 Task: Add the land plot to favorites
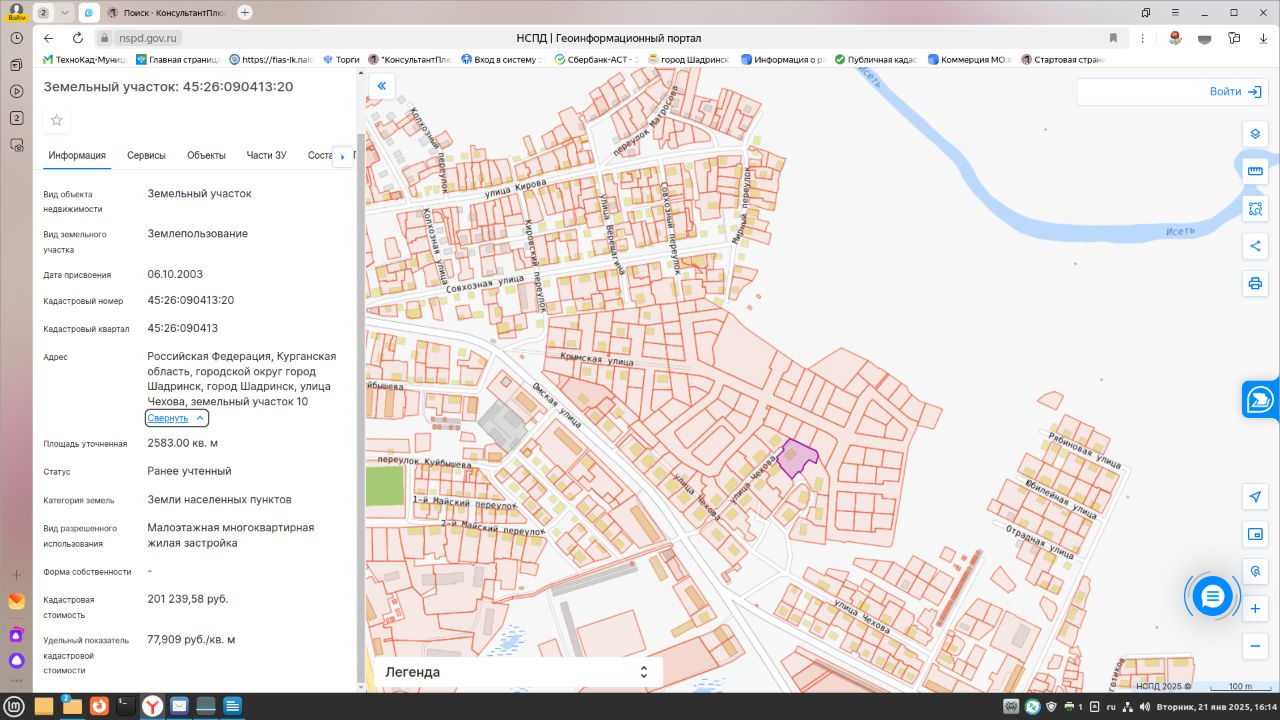tap(57, 120)
